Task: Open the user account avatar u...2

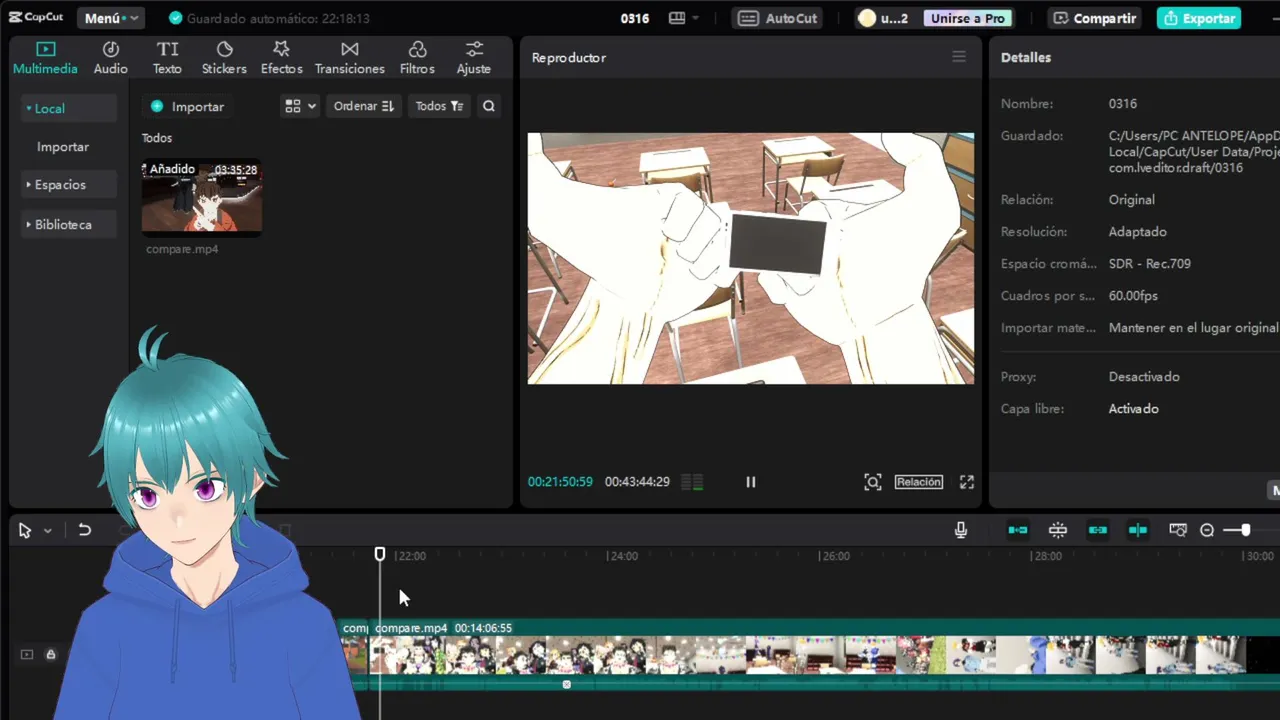Action: pyautogui.click(x=884, y=18)
